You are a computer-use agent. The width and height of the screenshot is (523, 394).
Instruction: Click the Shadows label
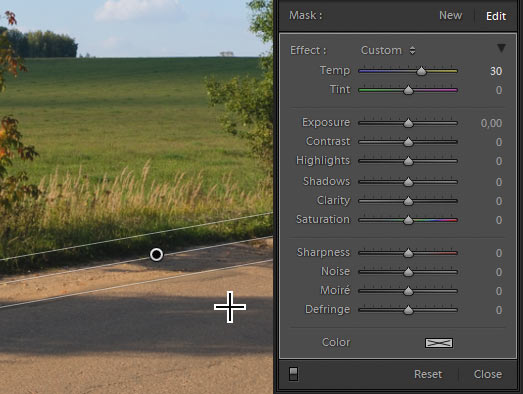point(326,181)
